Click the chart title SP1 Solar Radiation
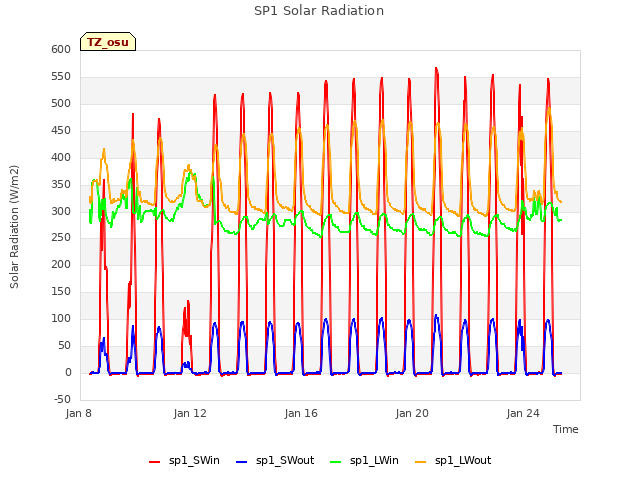The image size is (640, 480). 319,11
